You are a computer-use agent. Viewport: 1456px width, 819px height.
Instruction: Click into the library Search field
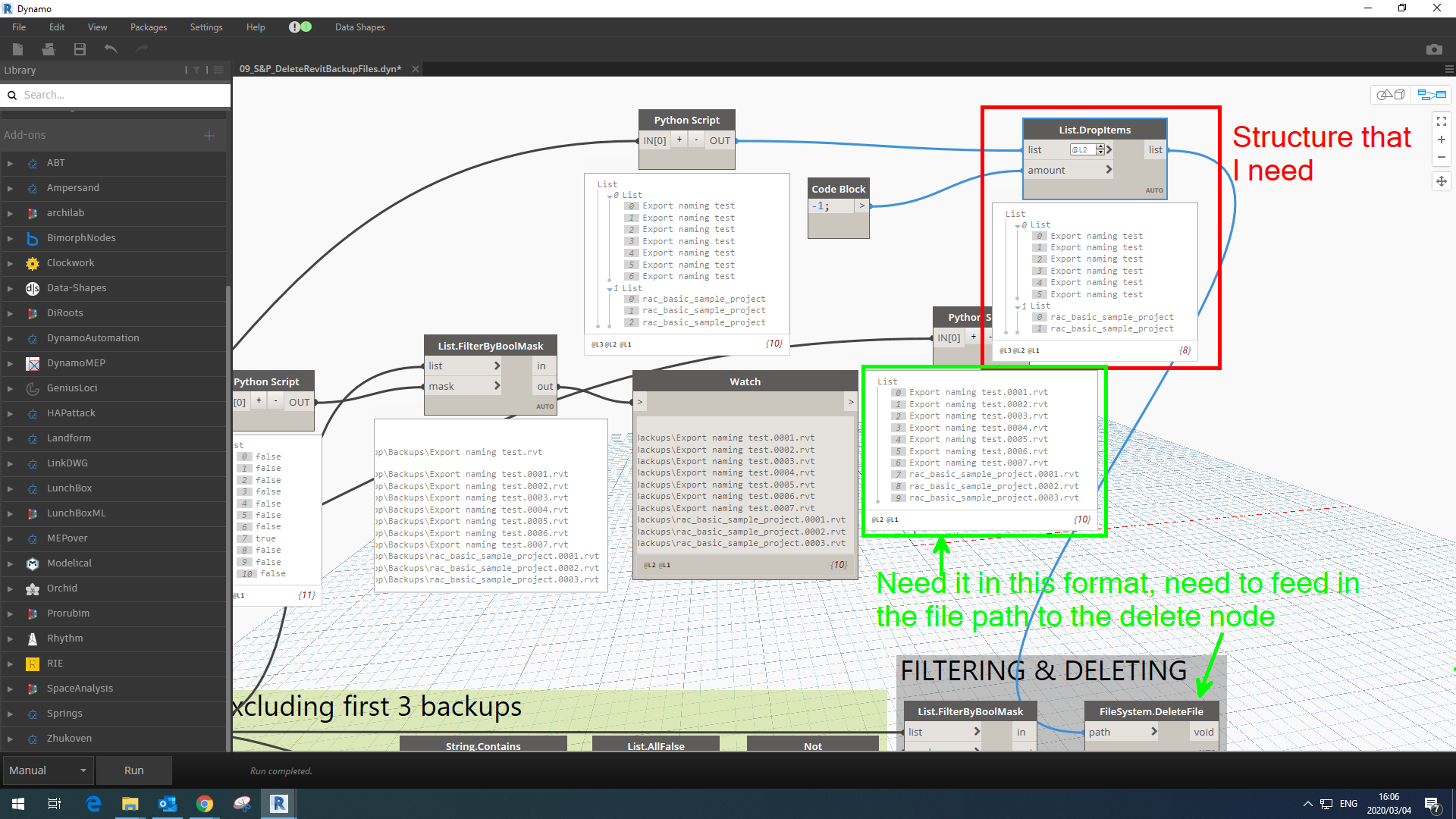(x=115, y=95)
